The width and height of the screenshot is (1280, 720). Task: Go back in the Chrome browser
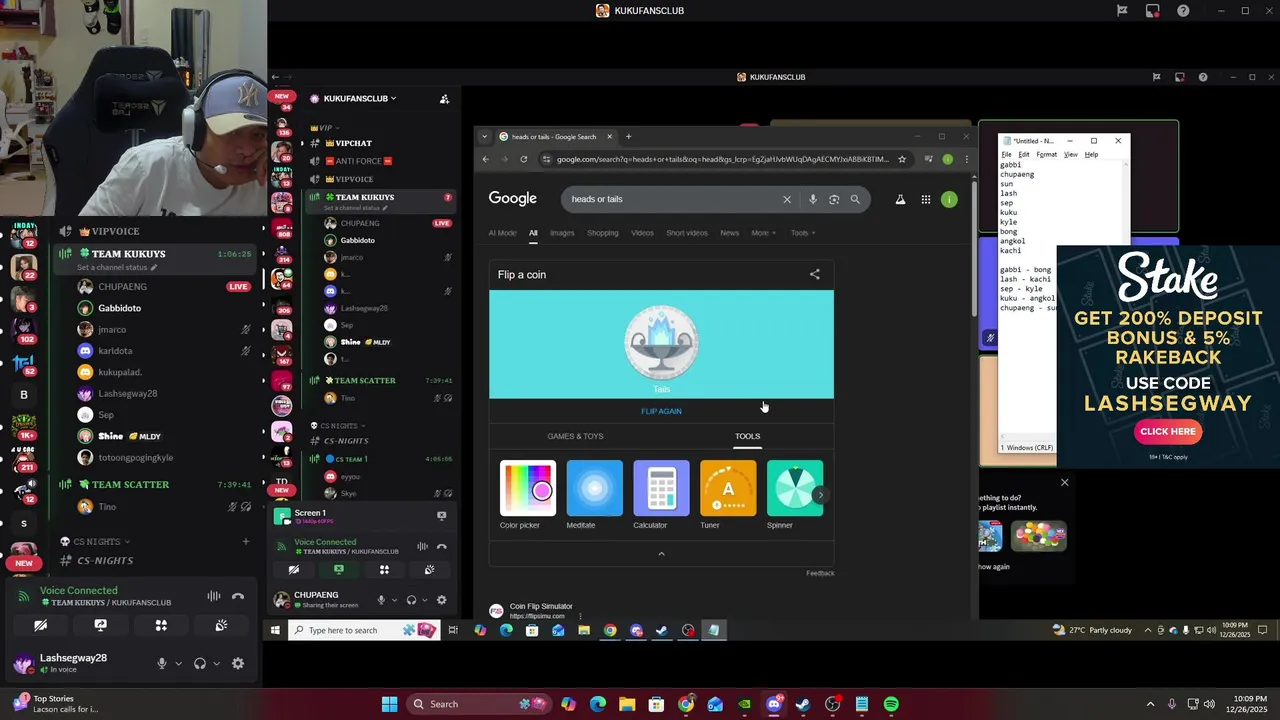(x=486, y=159)
